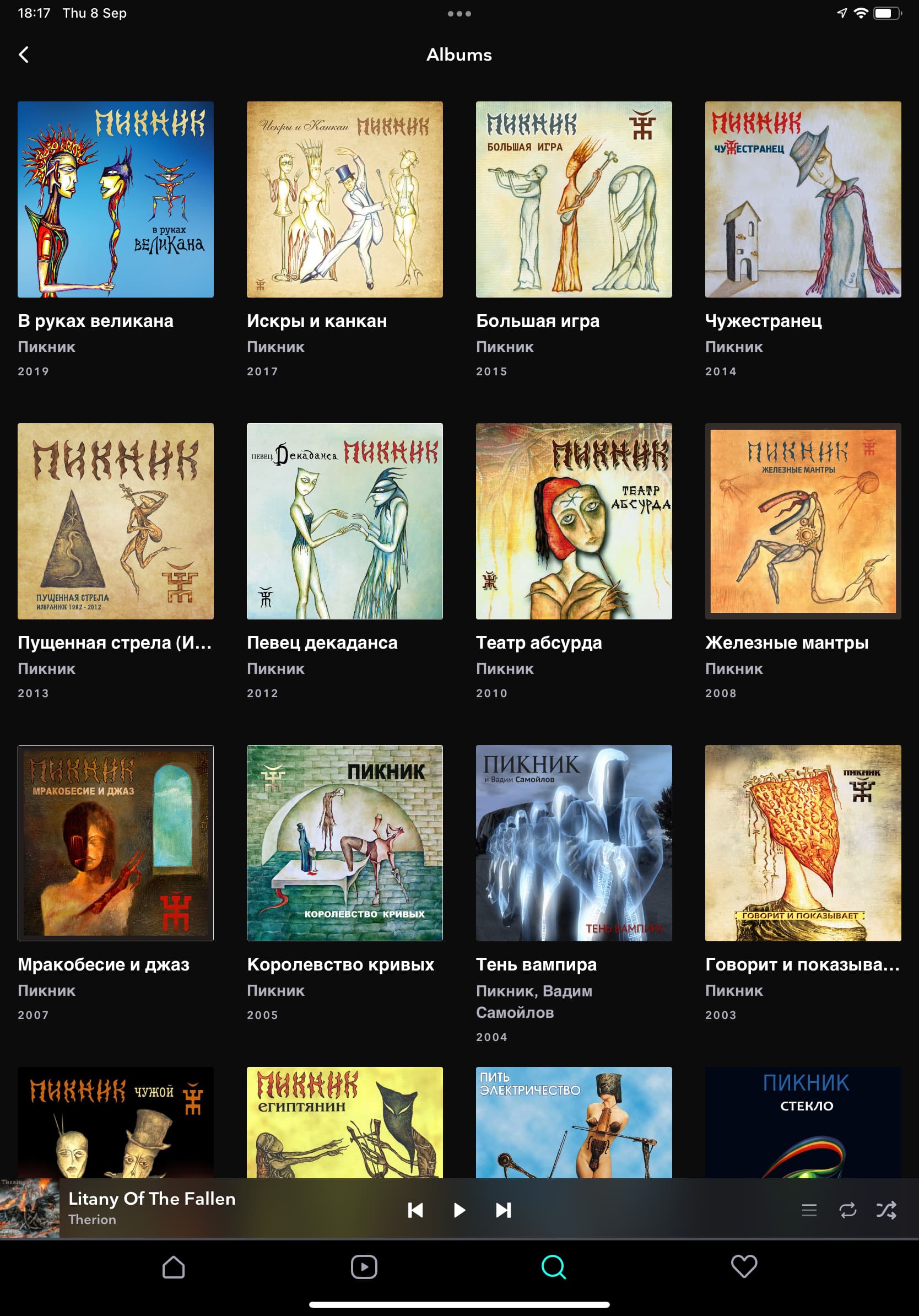
Task: Open the Home tab
Action: point(173,1267)
